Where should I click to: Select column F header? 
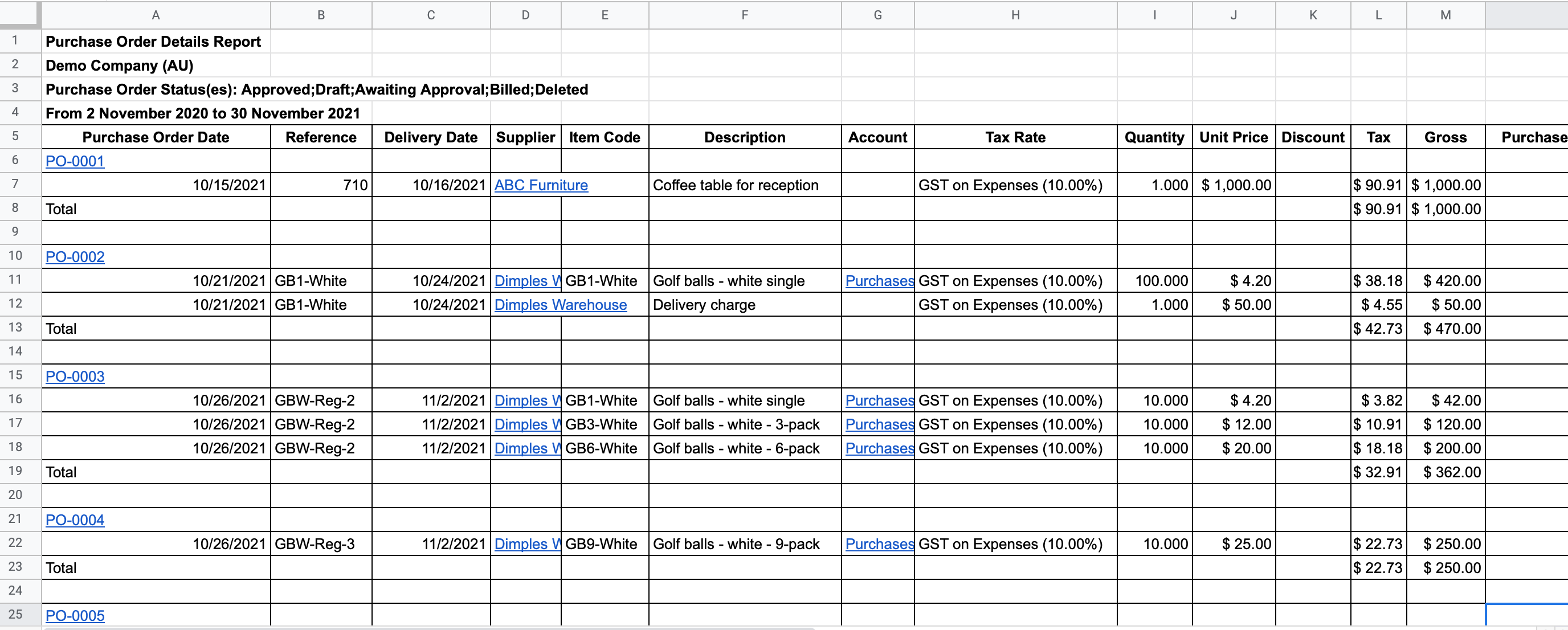745,15
